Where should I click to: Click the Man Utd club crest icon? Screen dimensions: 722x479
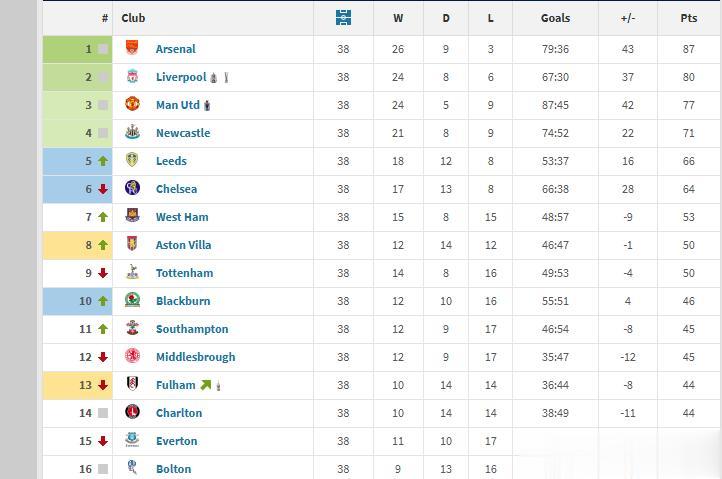coord(132,104)
